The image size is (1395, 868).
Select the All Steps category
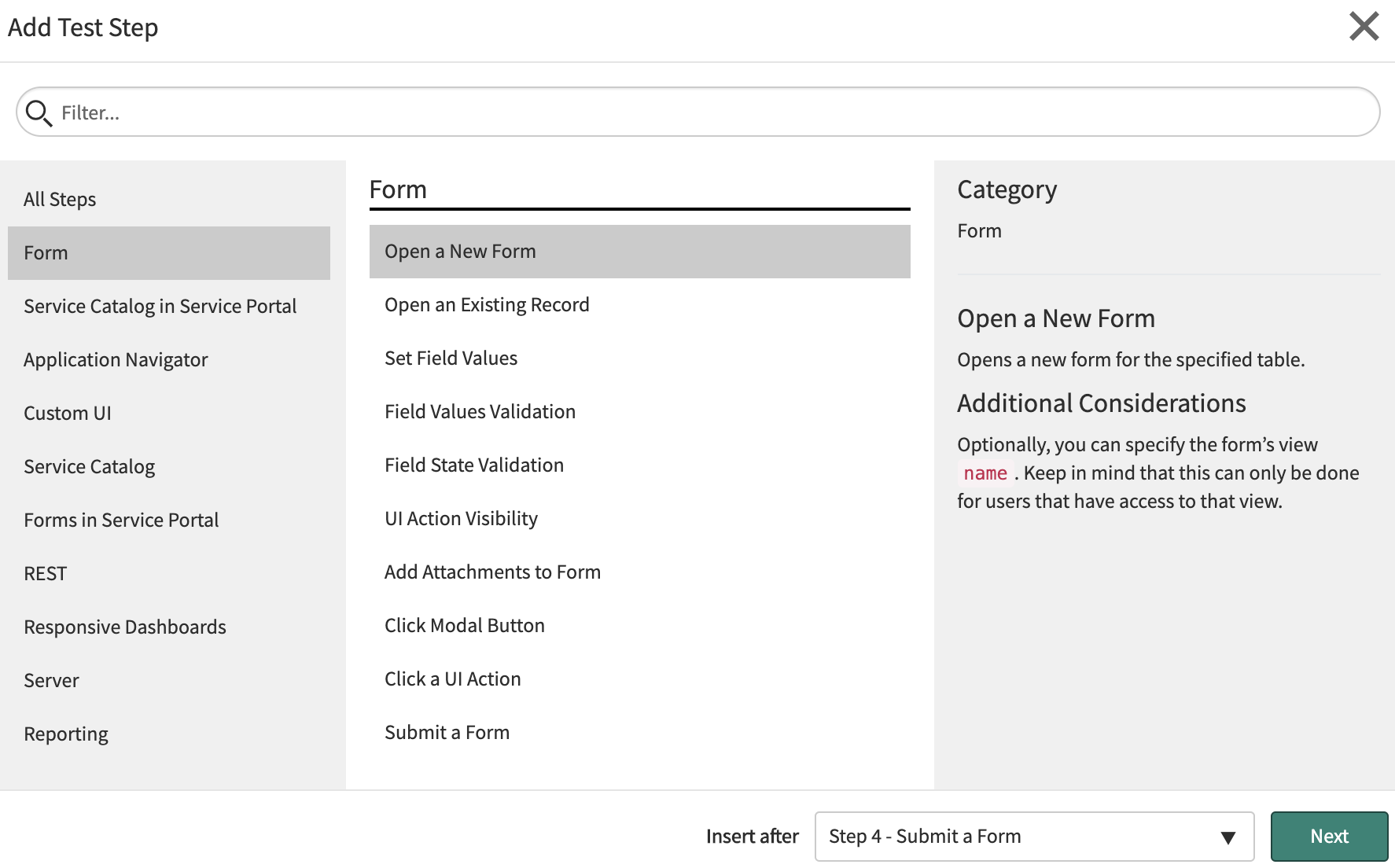point(169,200)
